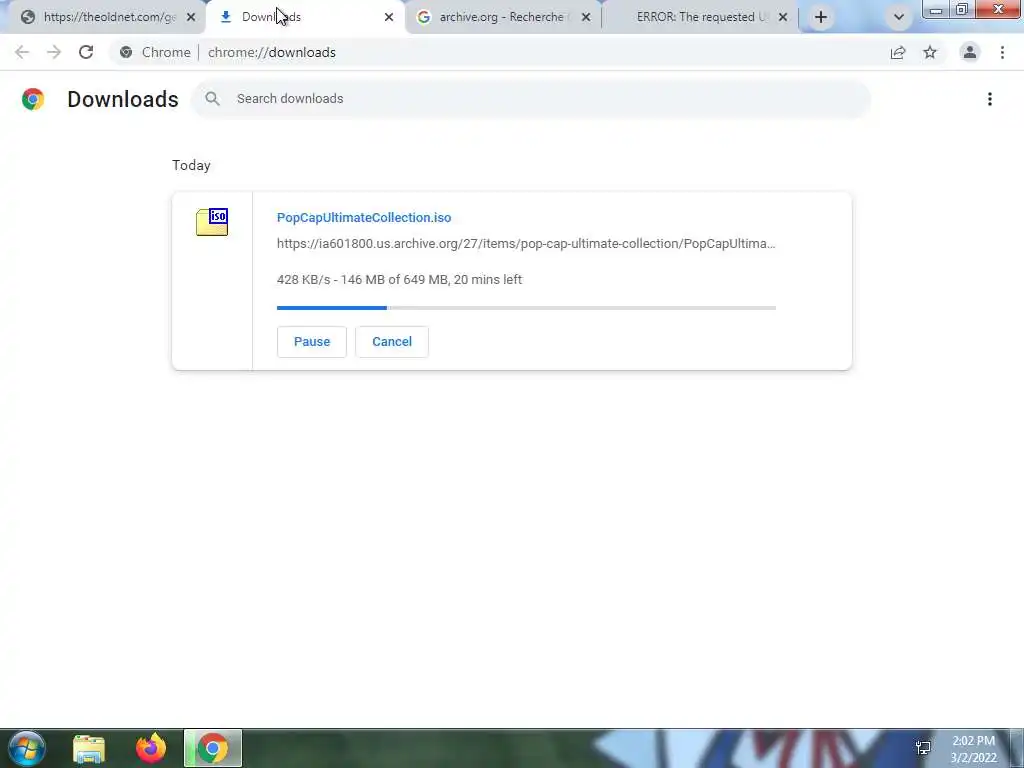The height and width of the screenshot is (768, 1024).
Task: Restore down the Chrome window
Action: pyautogui.click(x=962, y=9)
